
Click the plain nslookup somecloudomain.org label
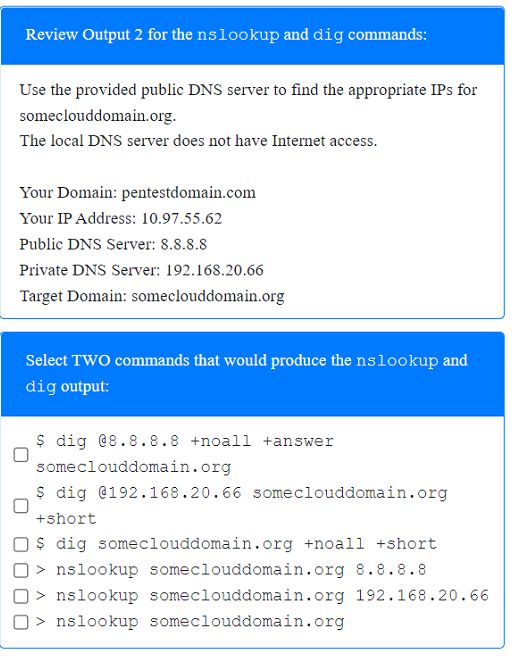click(x=190, y=622)
